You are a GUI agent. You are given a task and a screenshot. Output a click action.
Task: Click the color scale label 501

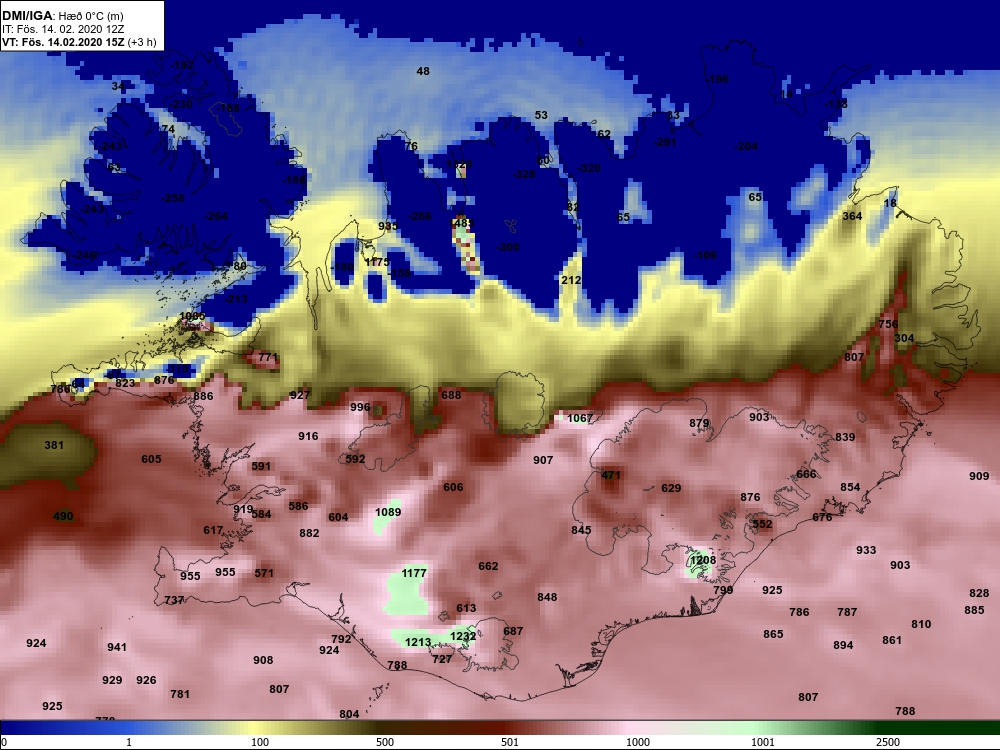510,742
